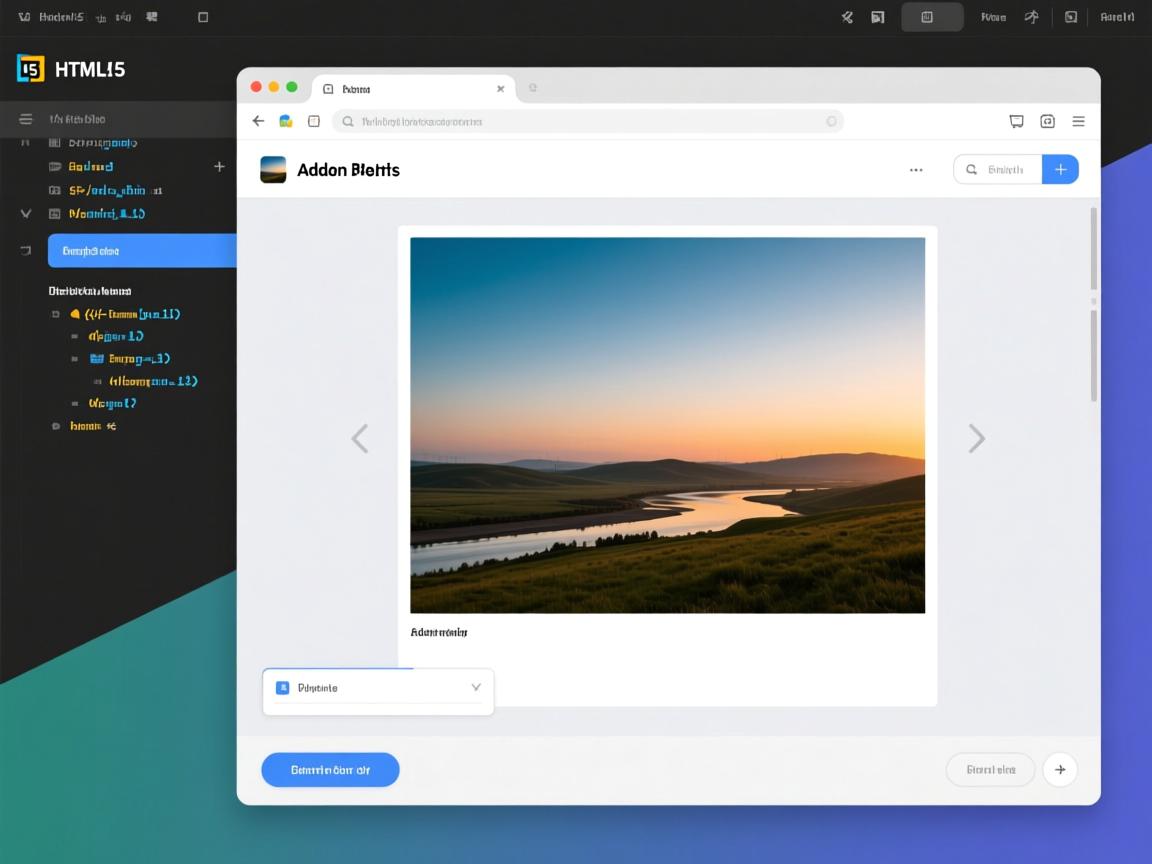The image size is (1152, 864).
Task: Expand the dropdown below the image card
Action: tap(476, 688)
